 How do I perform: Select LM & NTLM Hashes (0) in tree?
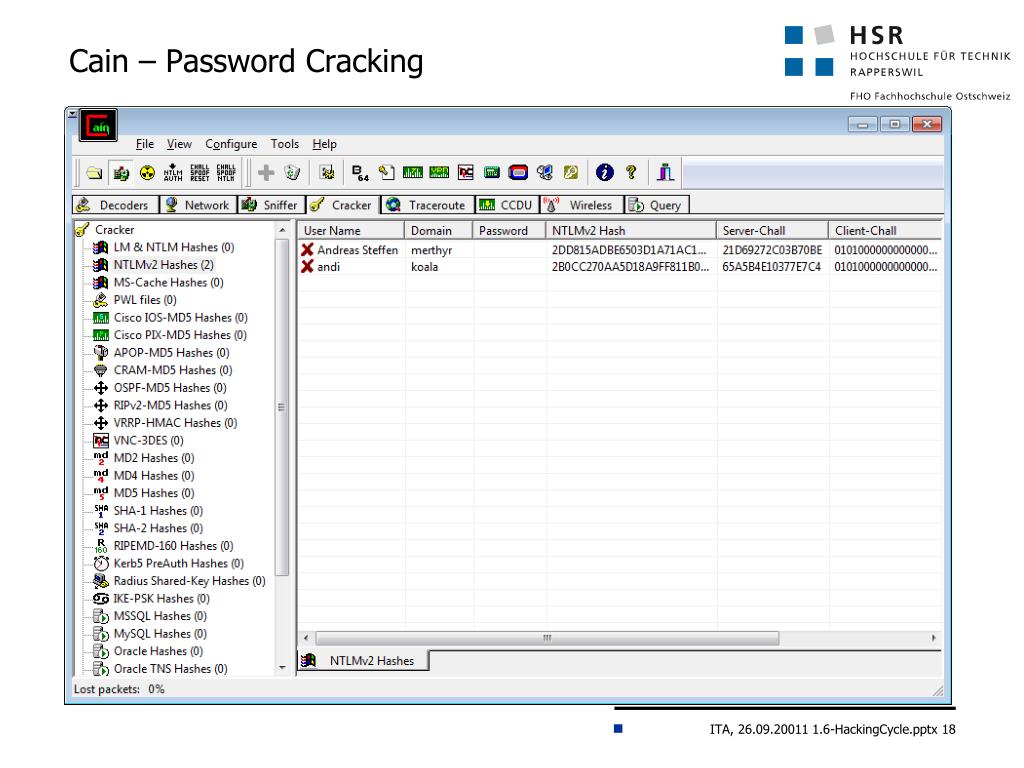coord(173,248)
